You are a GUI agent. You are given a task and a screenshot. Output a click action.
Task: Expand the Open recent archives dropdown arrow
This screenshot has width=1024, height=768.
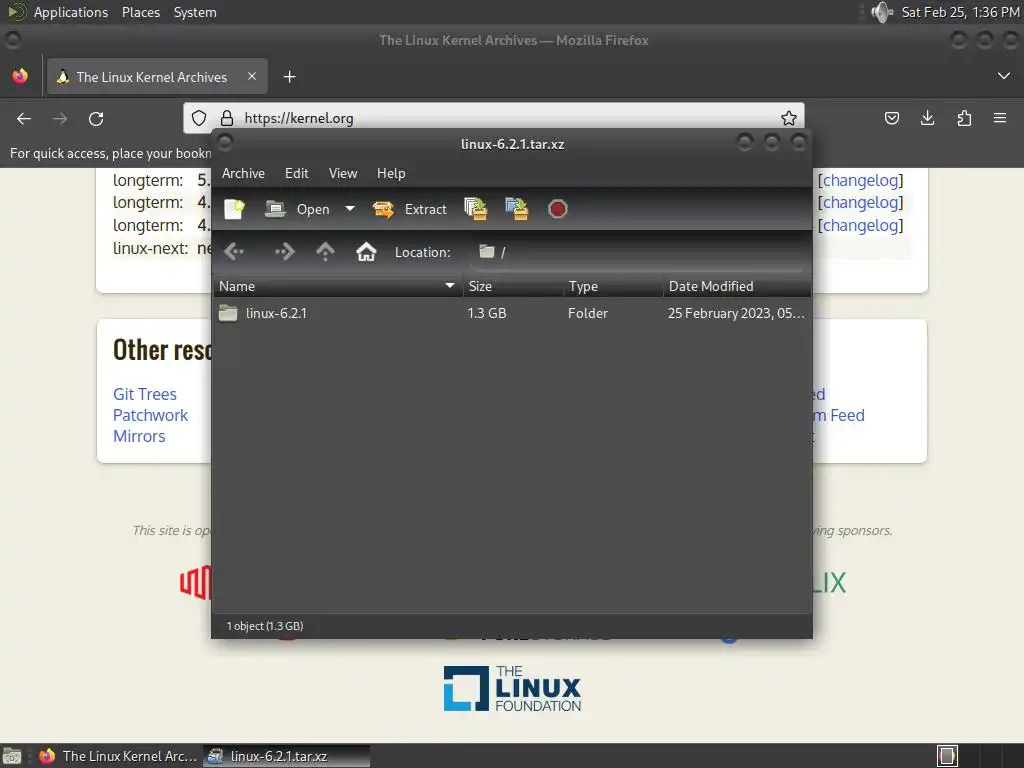[x=350, y=209]
